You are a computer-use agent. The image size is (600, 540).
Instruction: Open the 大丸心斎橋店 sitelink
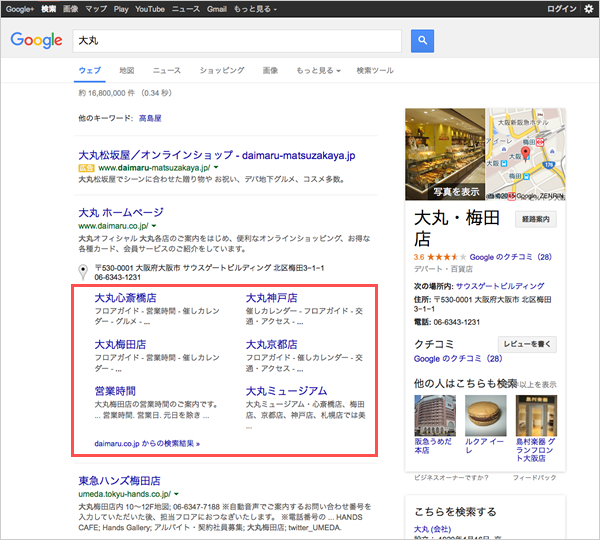126,298
